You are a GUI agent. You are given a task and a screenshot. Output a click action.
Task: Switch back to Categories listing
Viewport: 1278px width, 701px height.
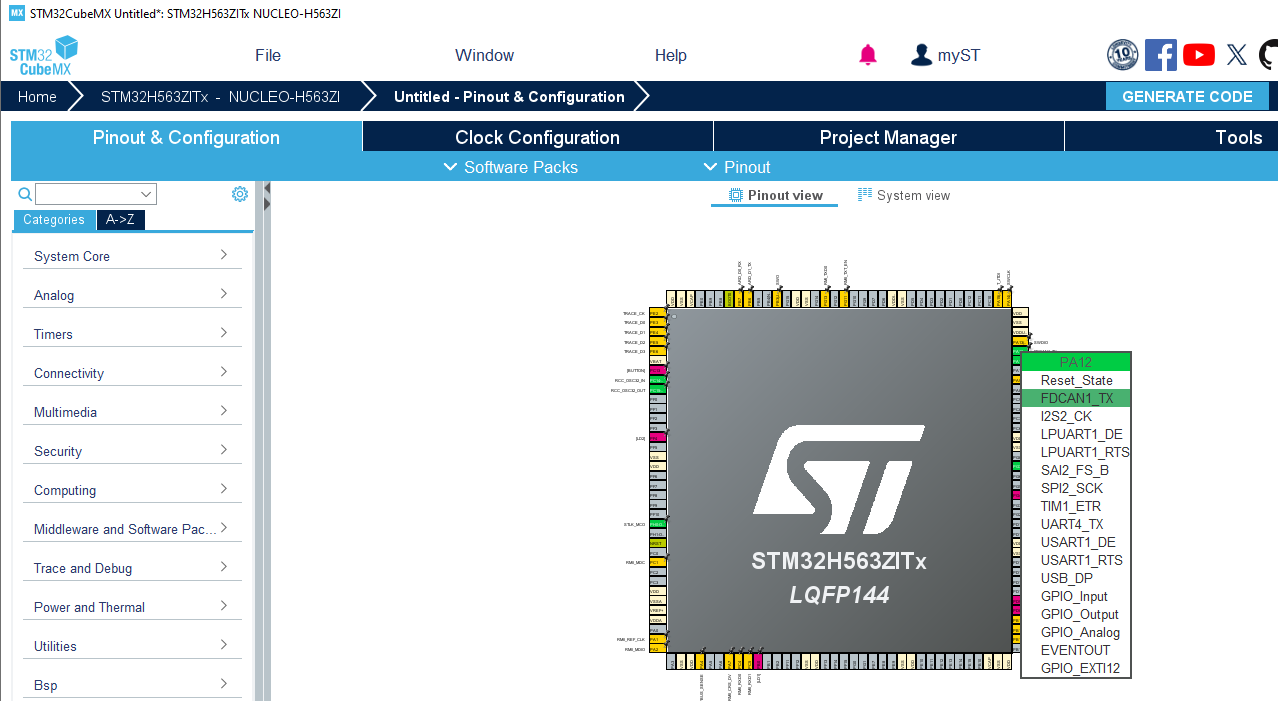(x=54, y=219)
